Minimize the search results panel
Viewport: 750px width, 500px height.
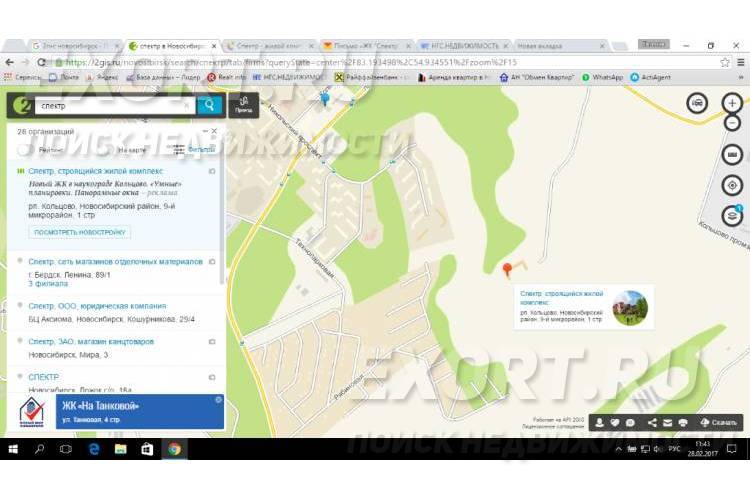205,131
